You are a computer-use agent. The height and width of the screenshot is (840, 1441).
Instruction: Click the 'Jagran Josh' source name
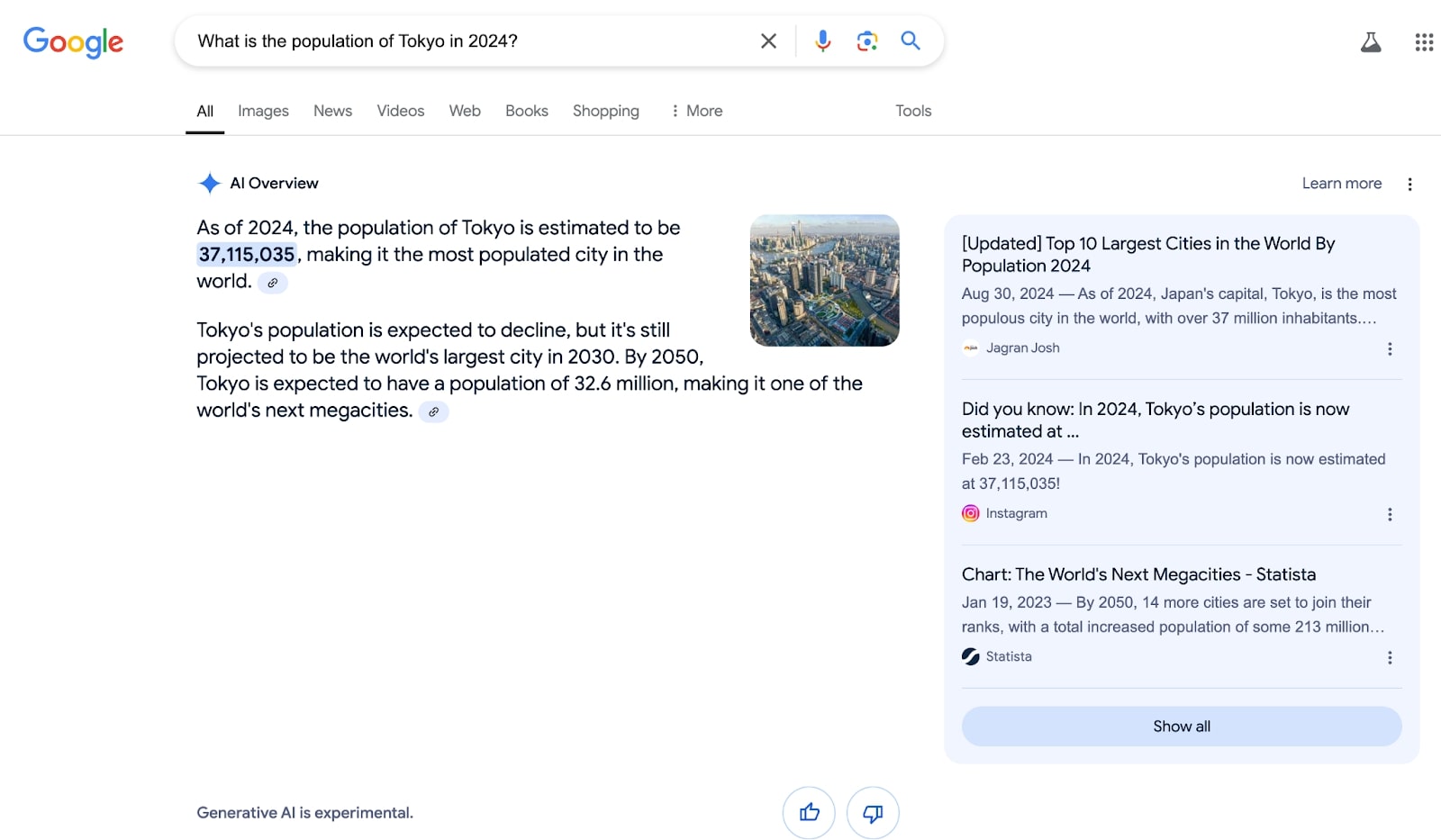pos(1022,348)
